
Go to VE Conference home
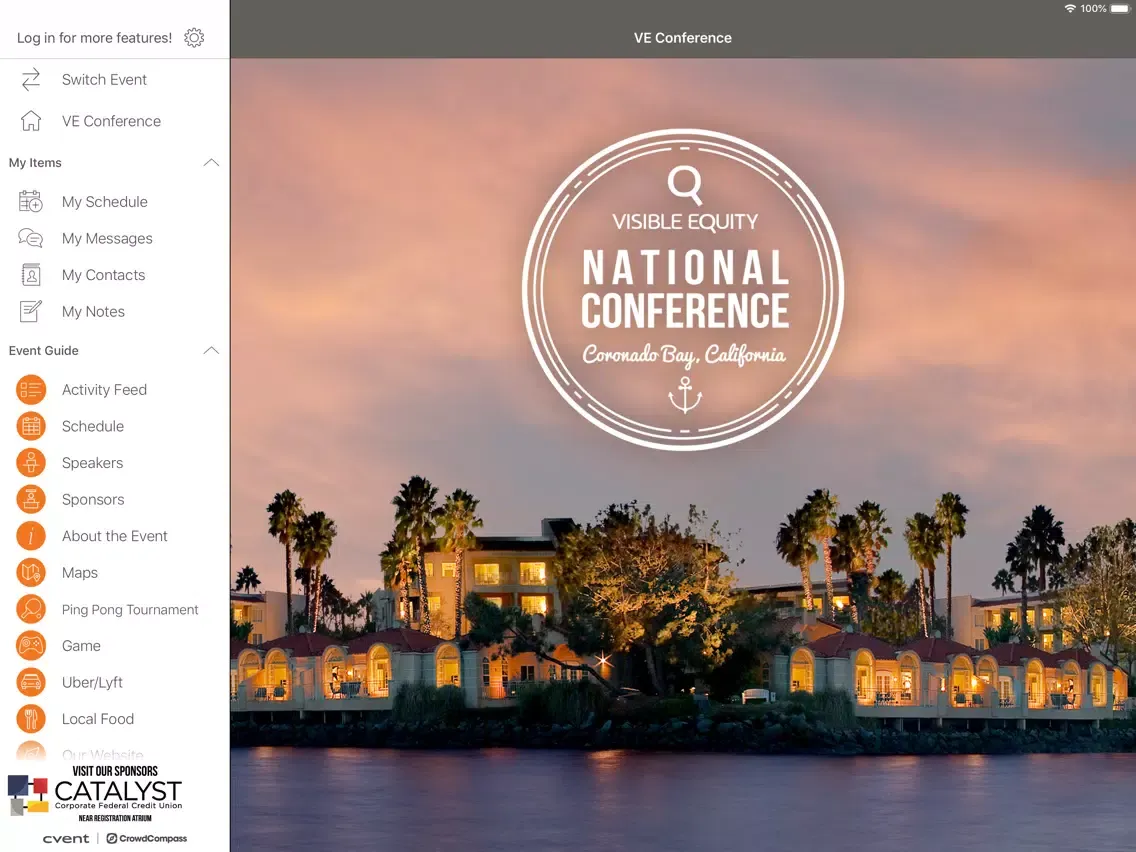pyautogui.click(x=114, y=121)
